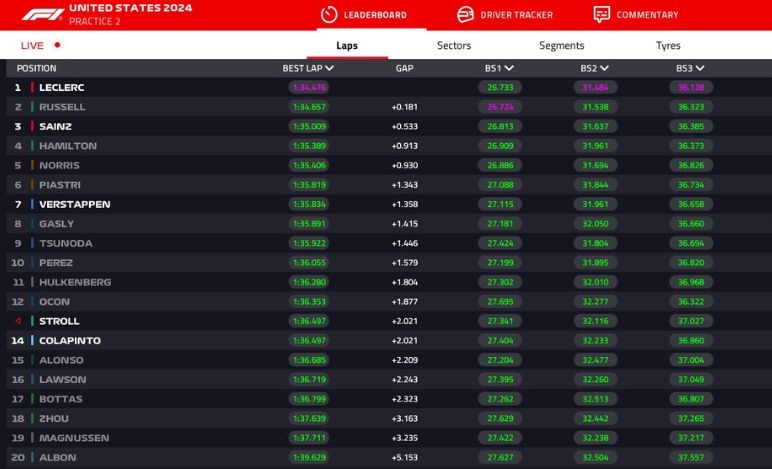Click the LIVE label text
Screen dimensions: 772x469
point(32,45)
